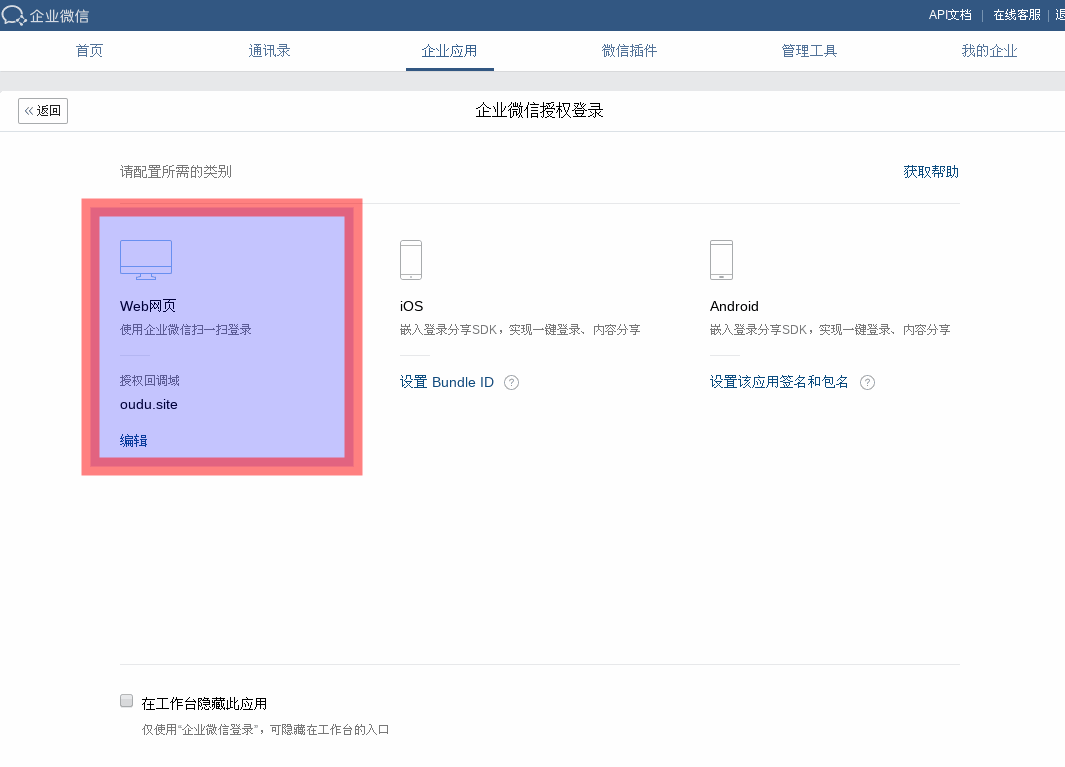This screenshot has width=1065, height=767.
Task: Click 企业微信授权登录 page heading
Action: click(539, 110)
